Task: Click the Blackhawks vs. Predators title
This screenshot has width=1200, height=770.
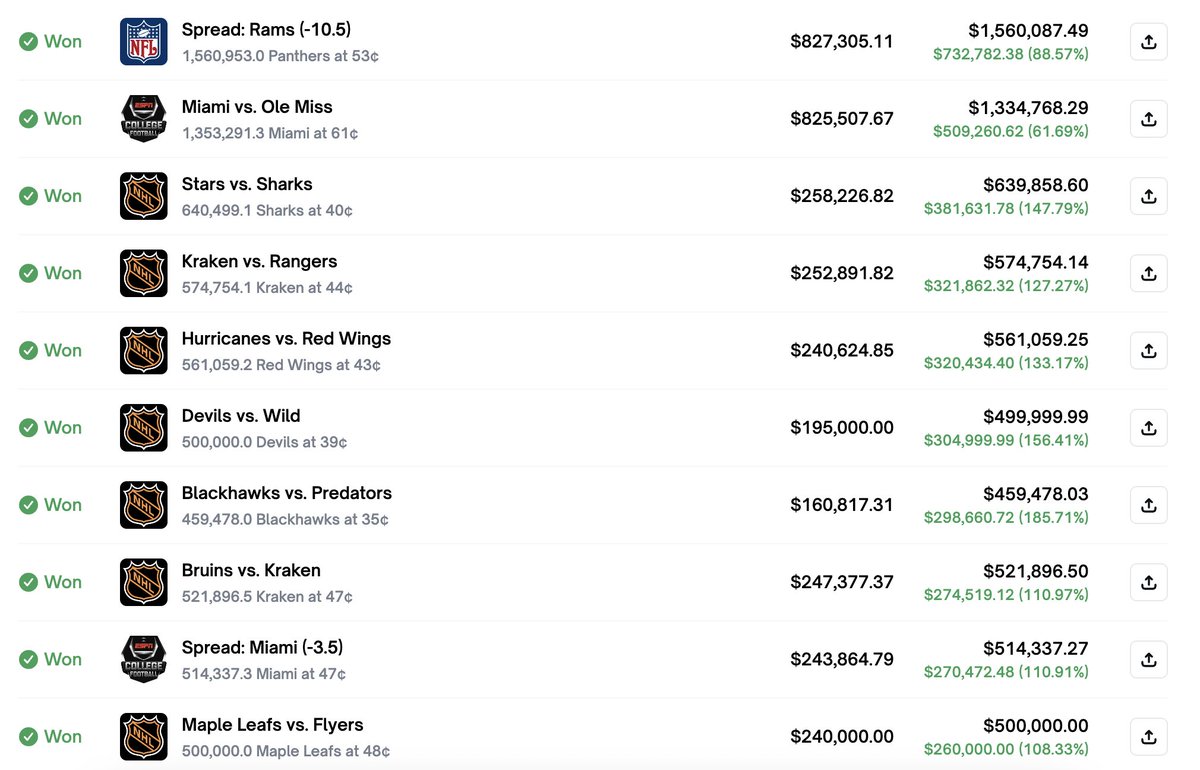Action: coord(286,493)
